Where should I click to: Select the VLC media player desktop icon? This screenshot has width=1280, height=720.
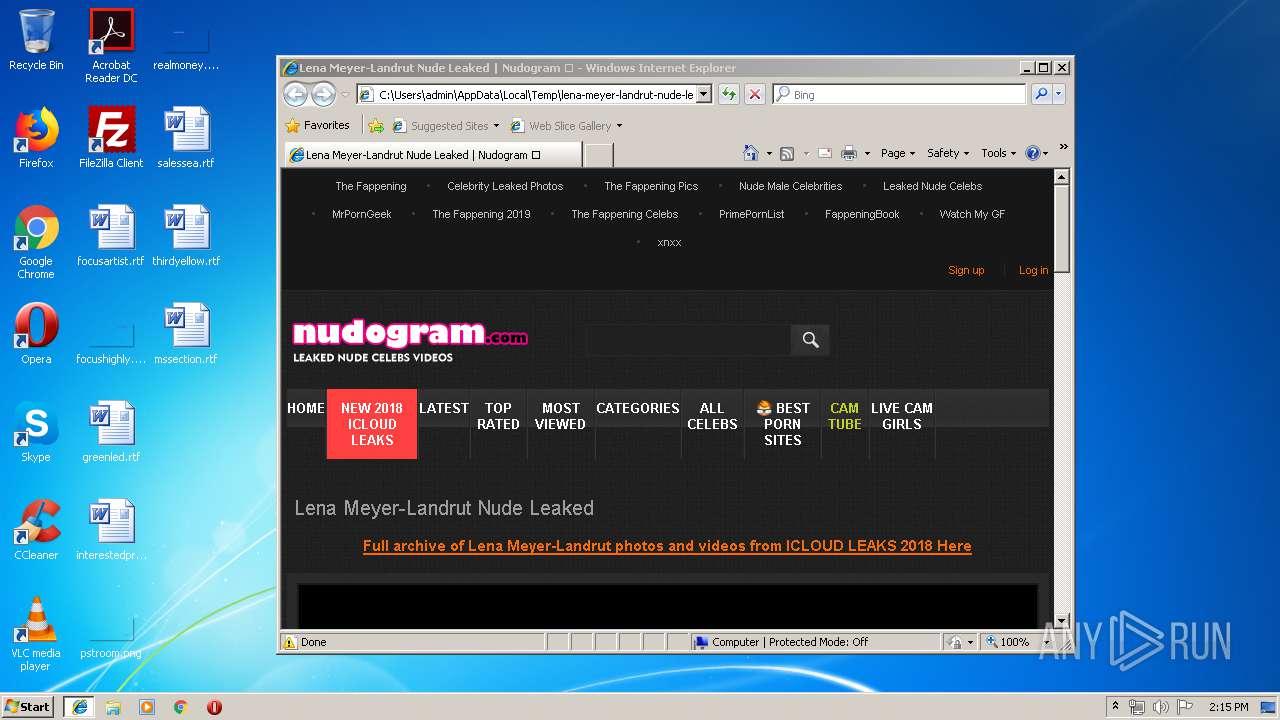click(36, 634)
